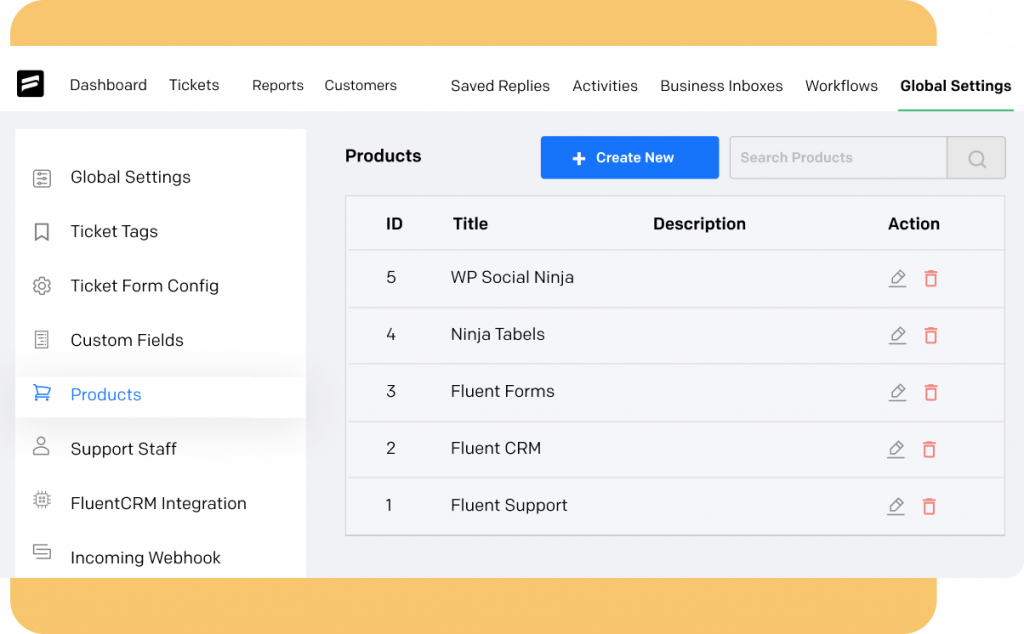Click the edit icon for Fluent Forms

tap(897, 393)
